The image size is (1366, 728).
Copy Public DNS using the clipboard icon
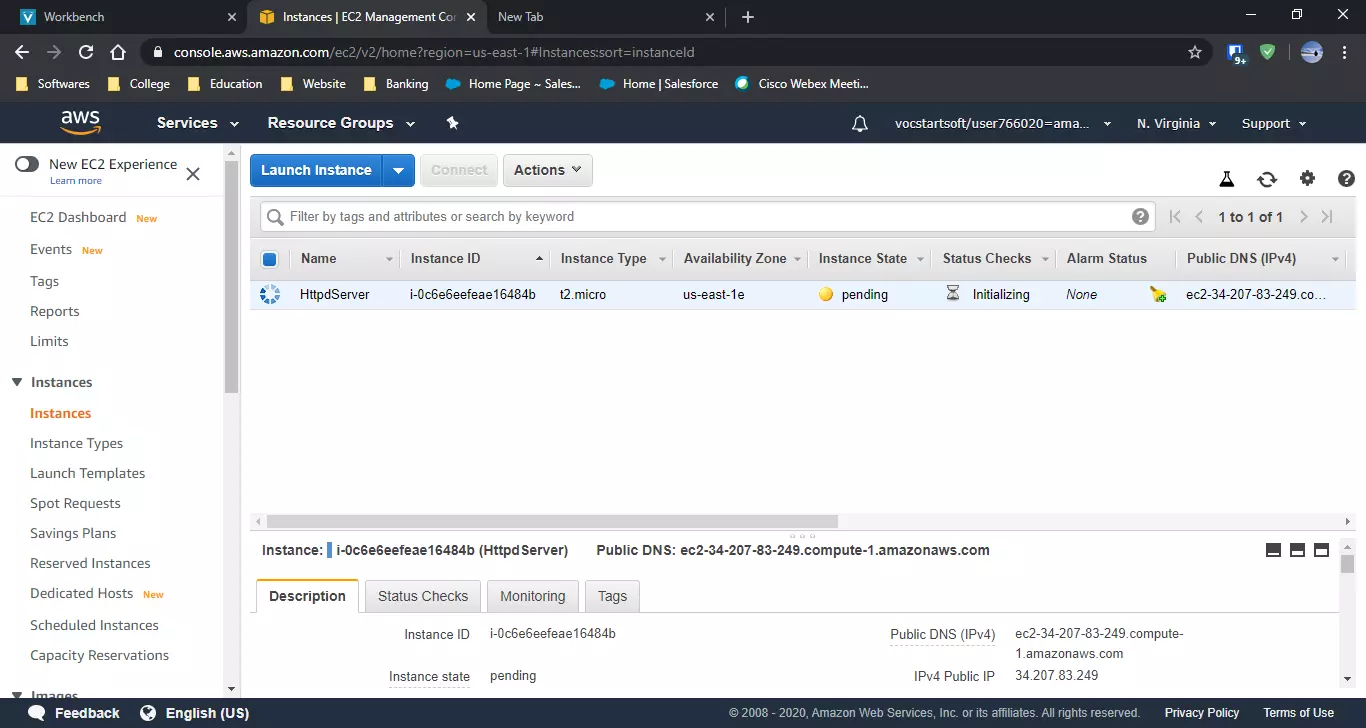click(328, 549)
